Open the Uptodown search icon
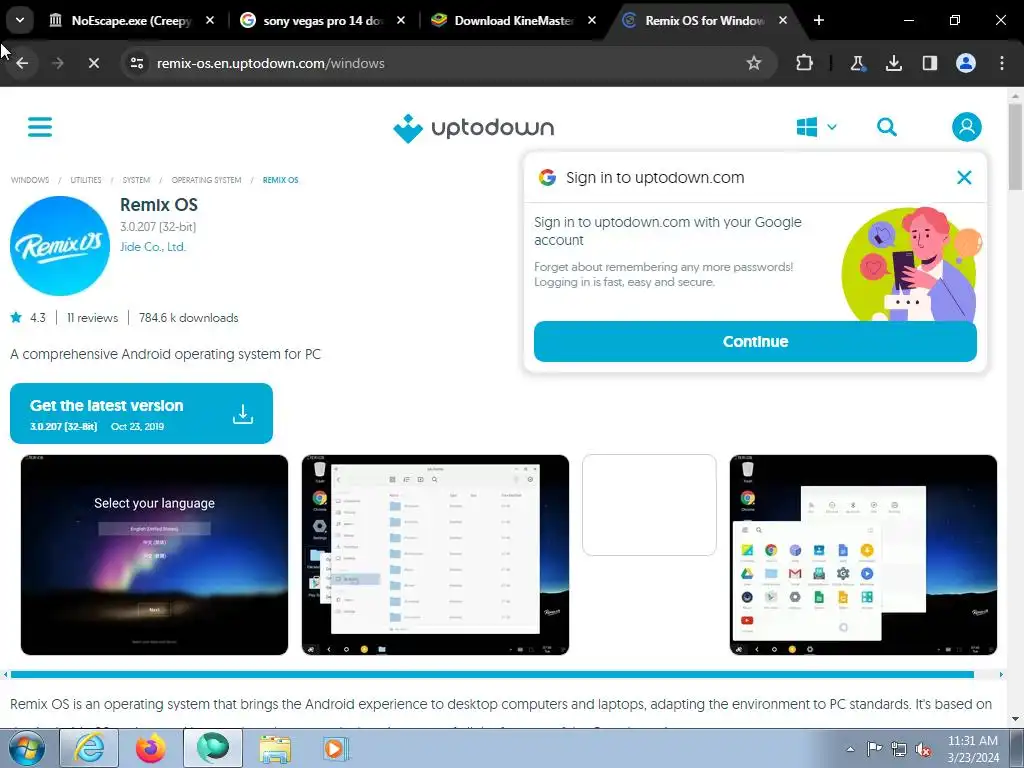Viewport: 1024px width, 768px height. [x=886, y=127]
